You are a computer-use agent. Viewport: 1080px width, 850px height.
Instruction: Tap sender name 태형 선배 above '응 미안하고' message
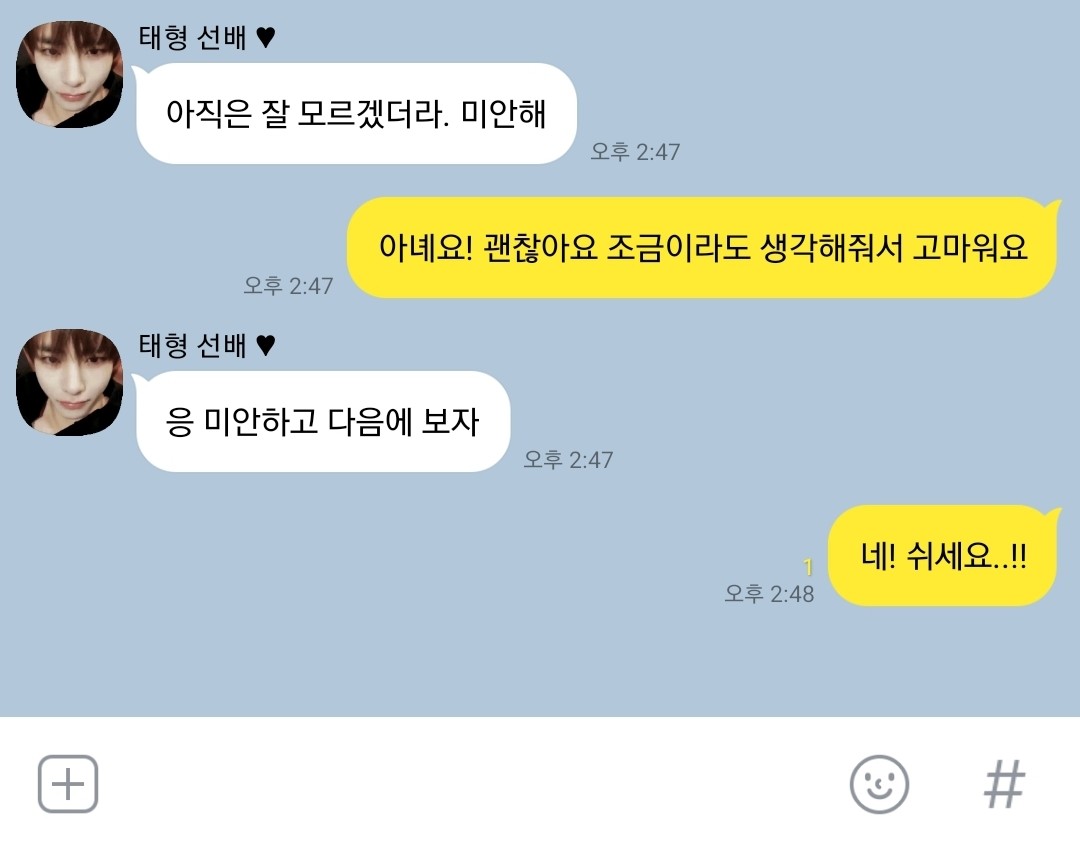click(x=191, y=345)
